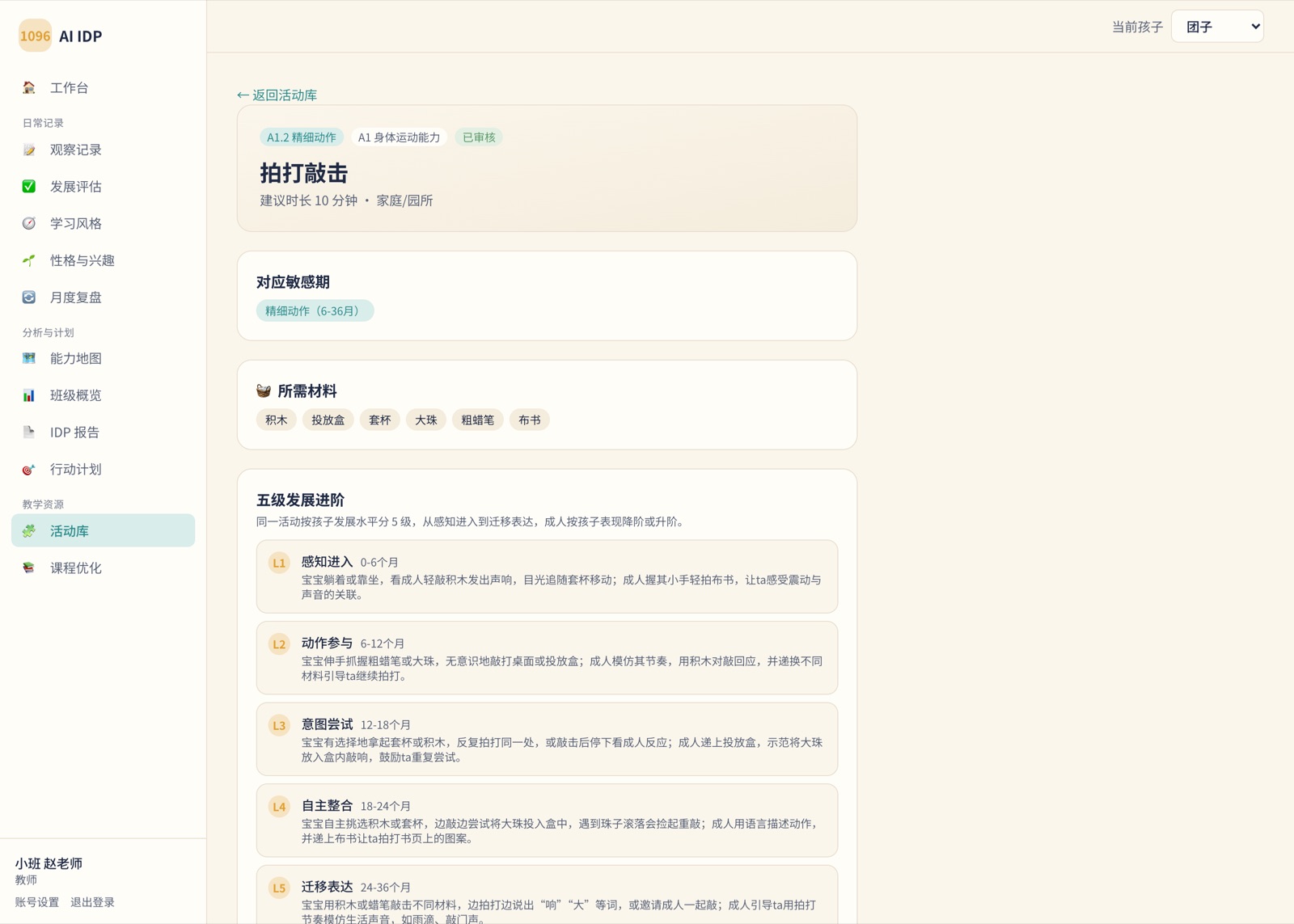Click the 1096 AI IDP logo badge
This screenshot has width=1294, height=924.
pyautogui.click(x=35, y=36)
